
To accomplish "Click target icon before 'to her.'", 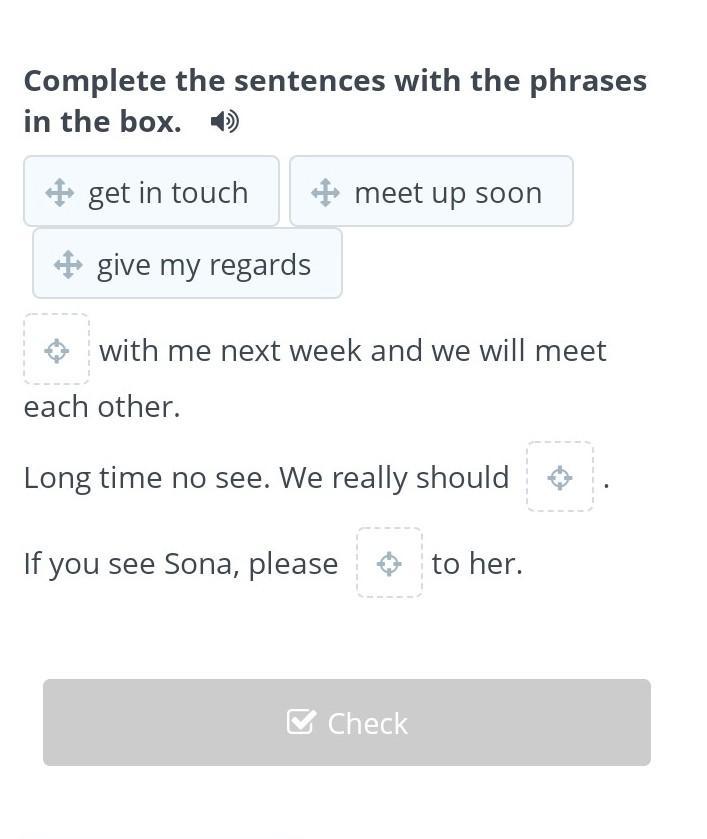I will click(389, 563).
